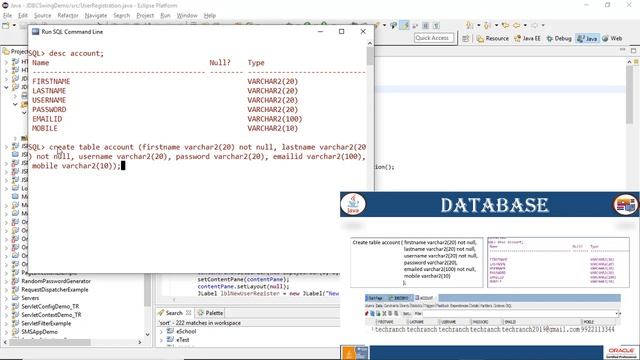Click the Next Annotation toolbar icon
Viewport: 640px width, 360px height.
tap(470, 25)
